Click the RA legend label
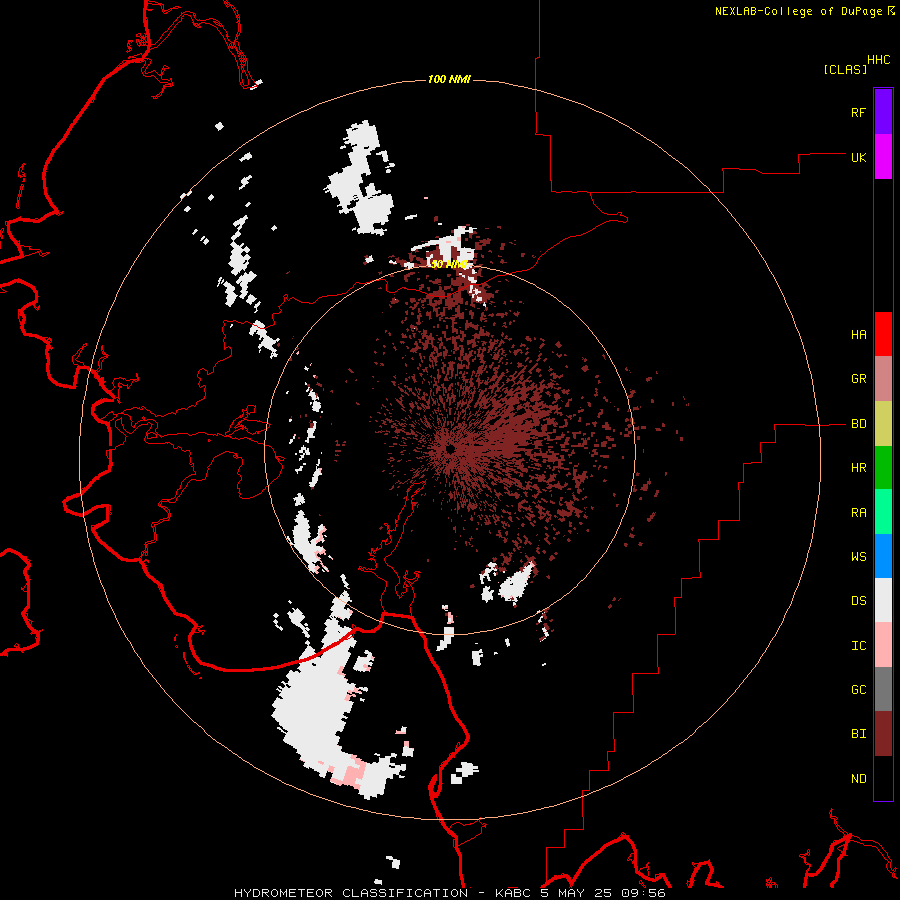This screenshot has height=900, width=900. point(858,513)
